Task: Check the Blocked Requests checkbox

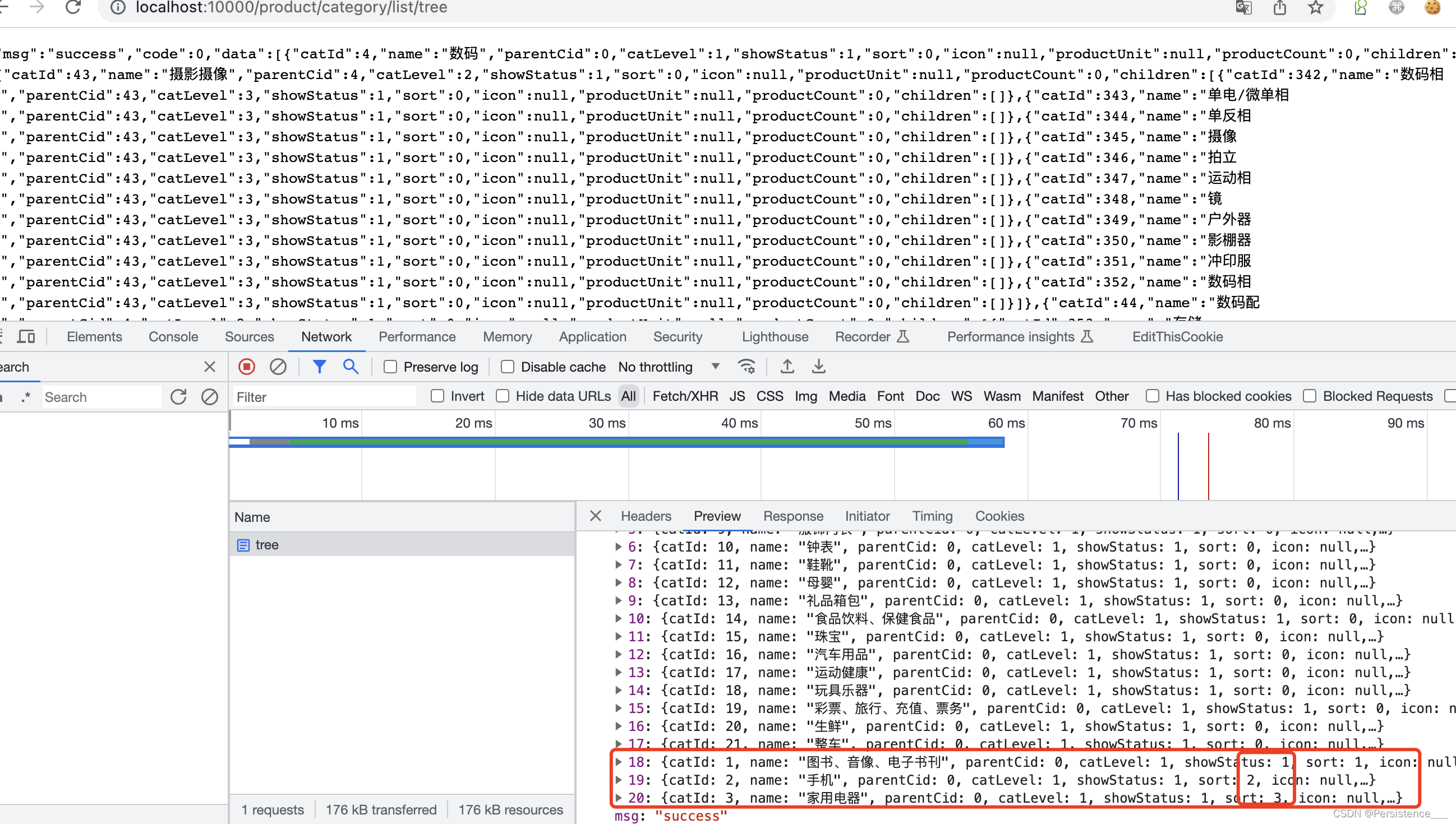Action: [x=1310, y=396]
